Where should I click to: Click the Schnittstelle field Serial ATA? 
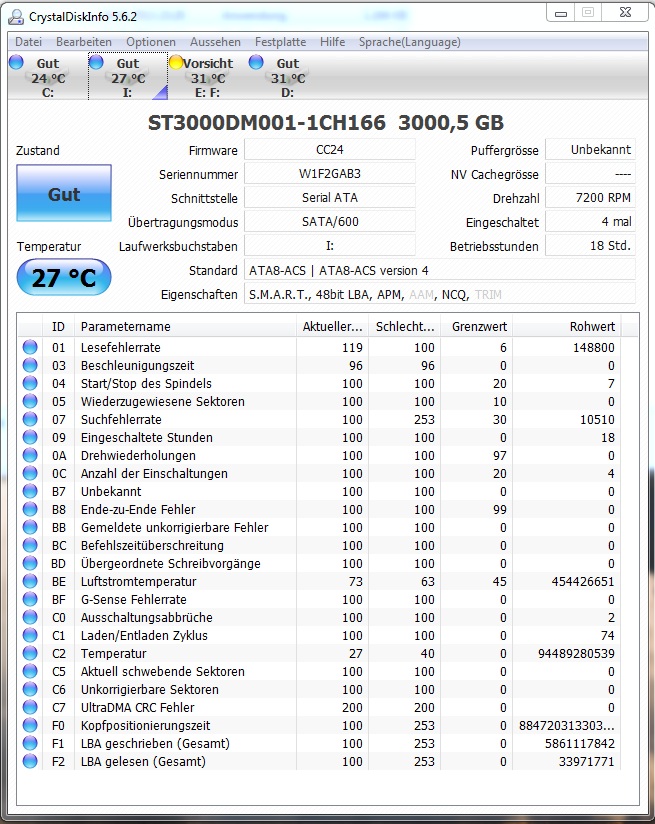click(x=330, y=198)
